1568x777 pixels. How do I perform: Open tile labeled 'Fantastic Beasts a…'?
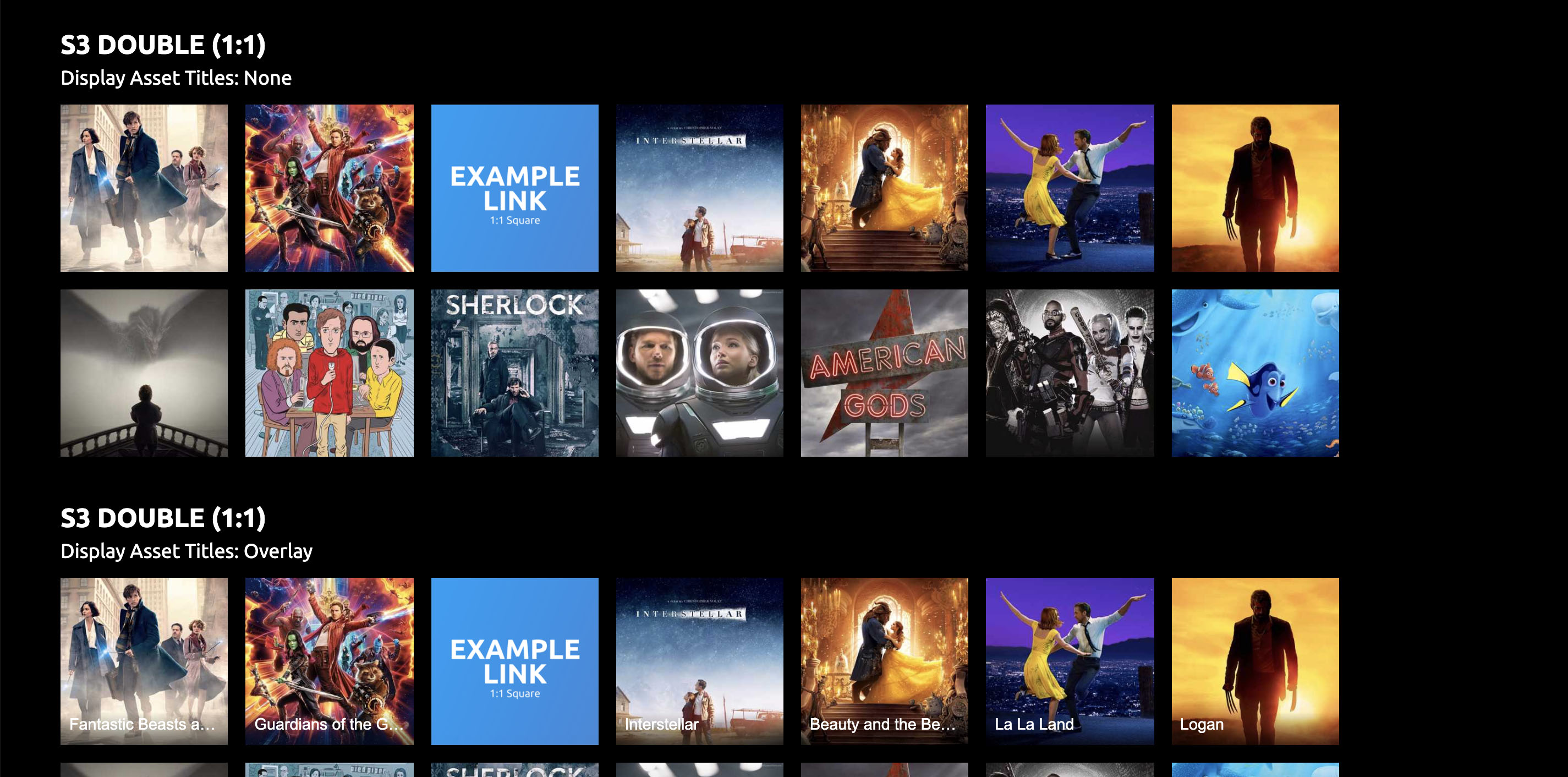(144, 661)
